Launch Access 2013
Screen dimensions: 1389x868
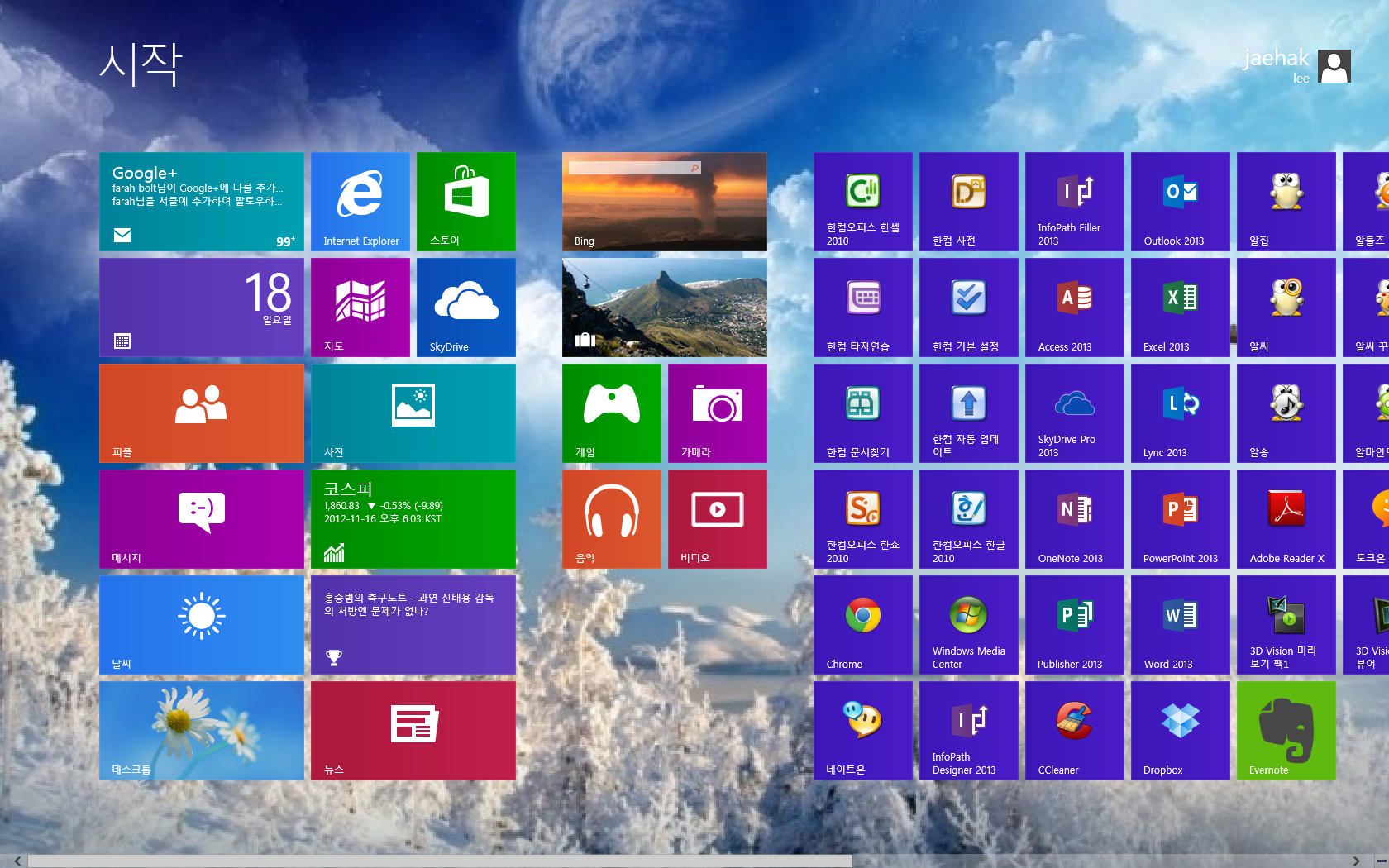pyautogui.click(x=1075, y=308)
